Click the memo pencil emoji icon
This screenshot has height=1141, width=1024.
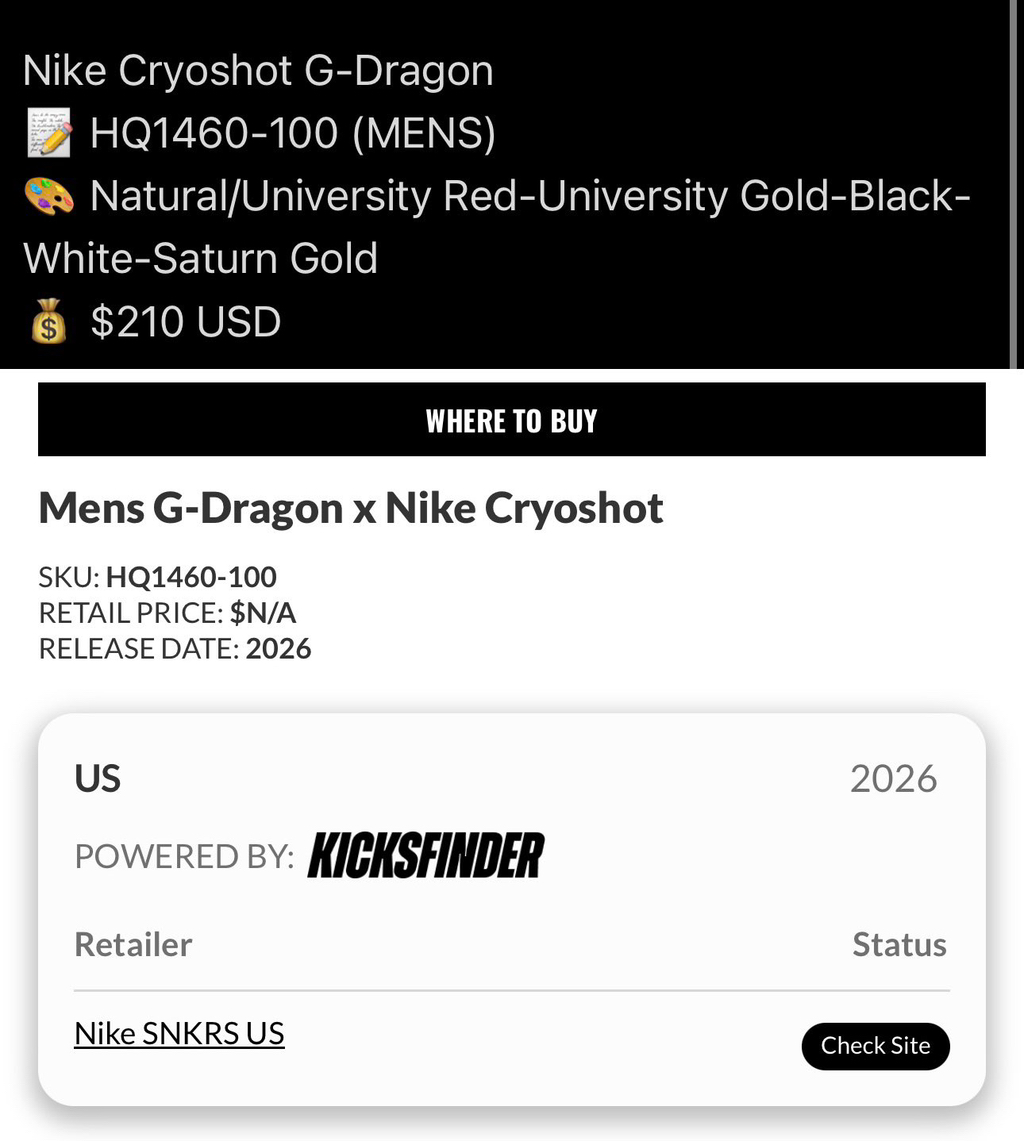click(49, 133)
